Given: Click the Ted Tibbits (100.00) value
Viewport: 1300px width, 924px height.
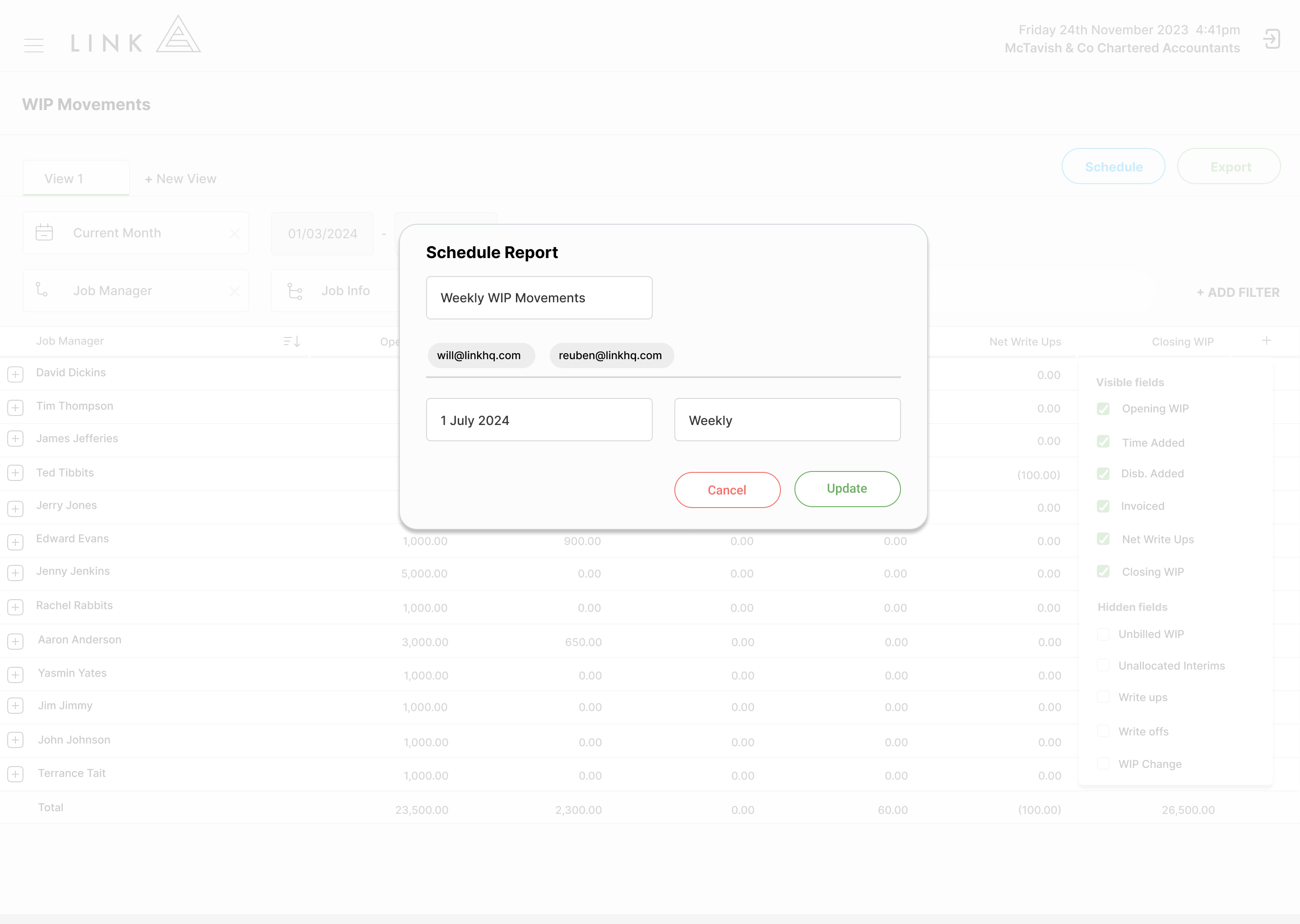Looking at the screenshot, I should (x=1039, y=475).
